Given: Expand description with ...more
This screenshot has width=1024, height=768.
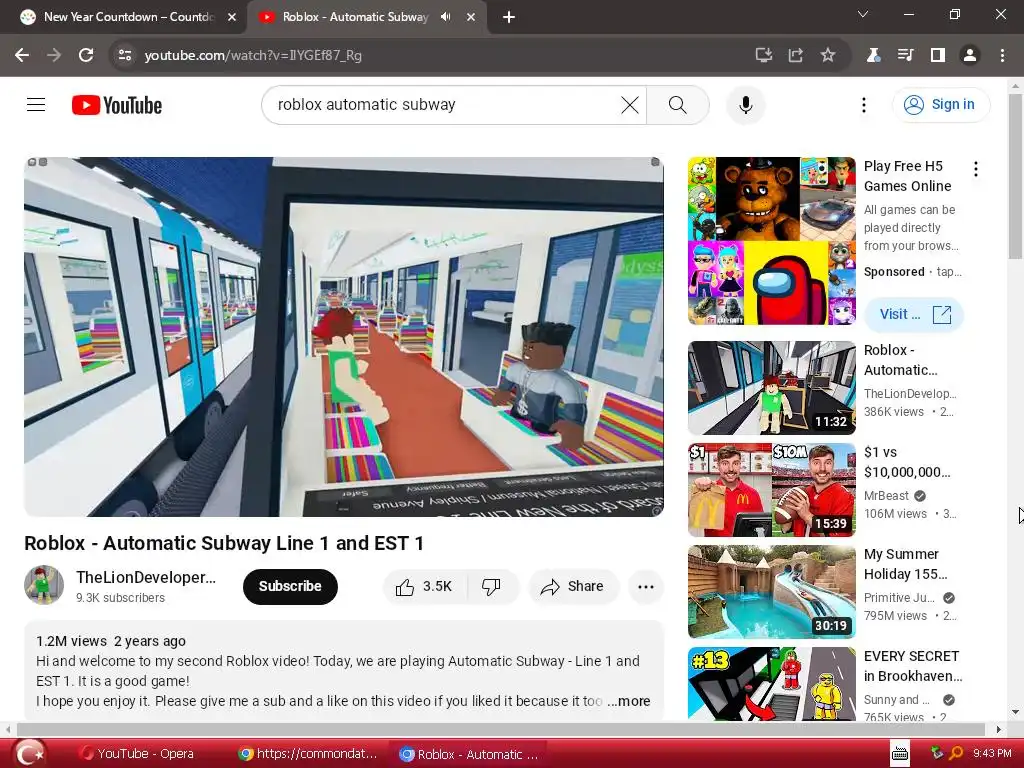Looking at the screenshot, I should pos(630,701).
